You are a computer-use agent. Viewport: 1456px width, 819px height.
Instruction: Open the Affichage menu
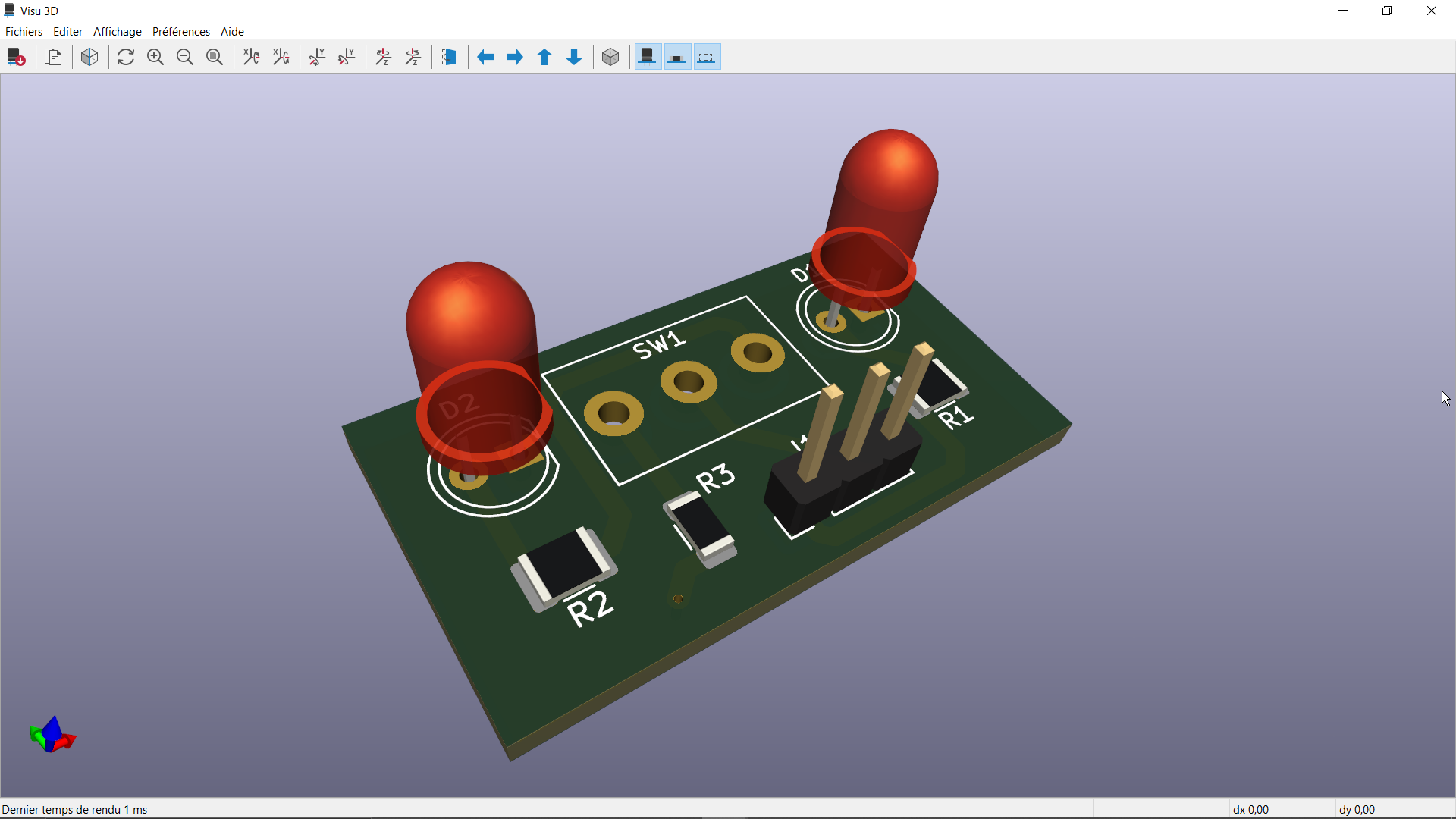tap(117, 32)
